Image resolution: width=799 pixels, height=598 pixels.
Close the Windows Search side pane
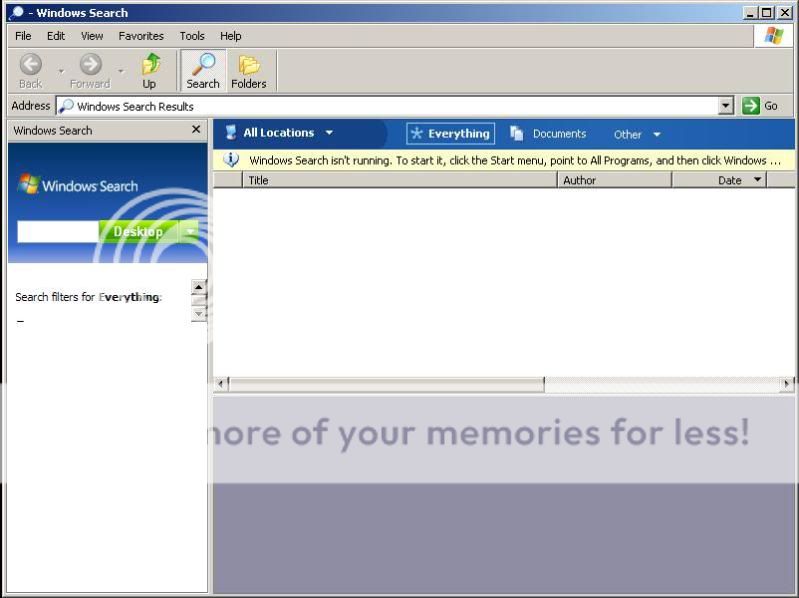pyautogui.click(x=196, y=130)
